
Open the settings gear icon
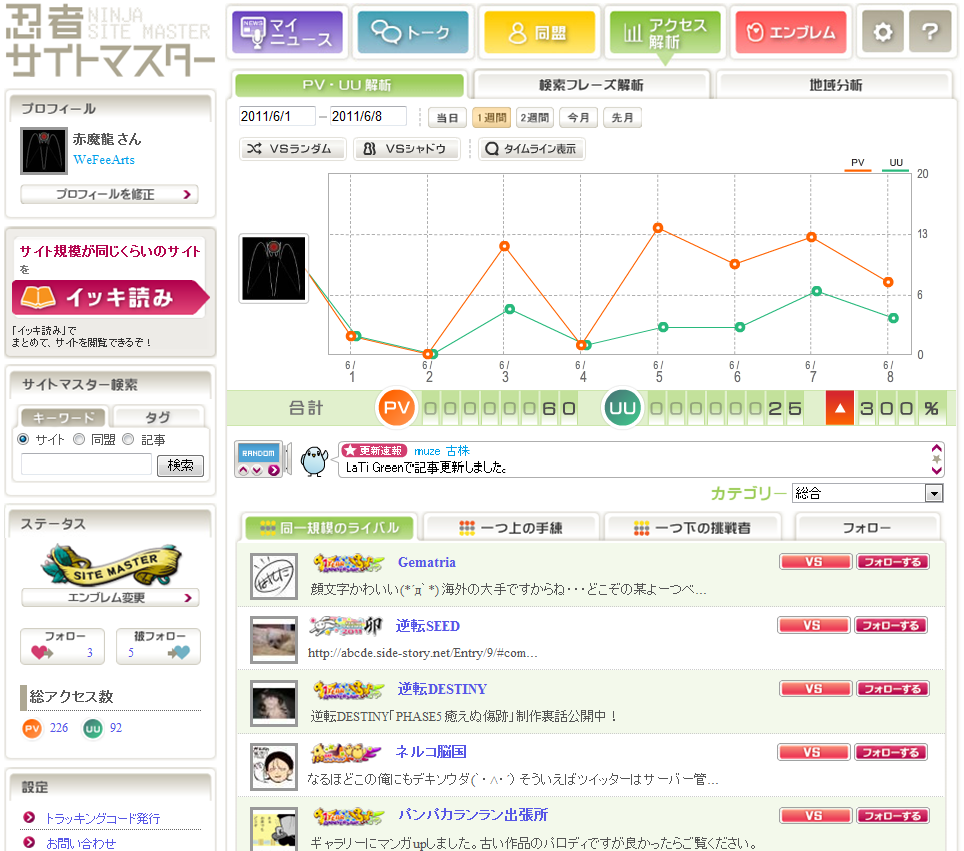pyautogui.click(x=883, y=32)
